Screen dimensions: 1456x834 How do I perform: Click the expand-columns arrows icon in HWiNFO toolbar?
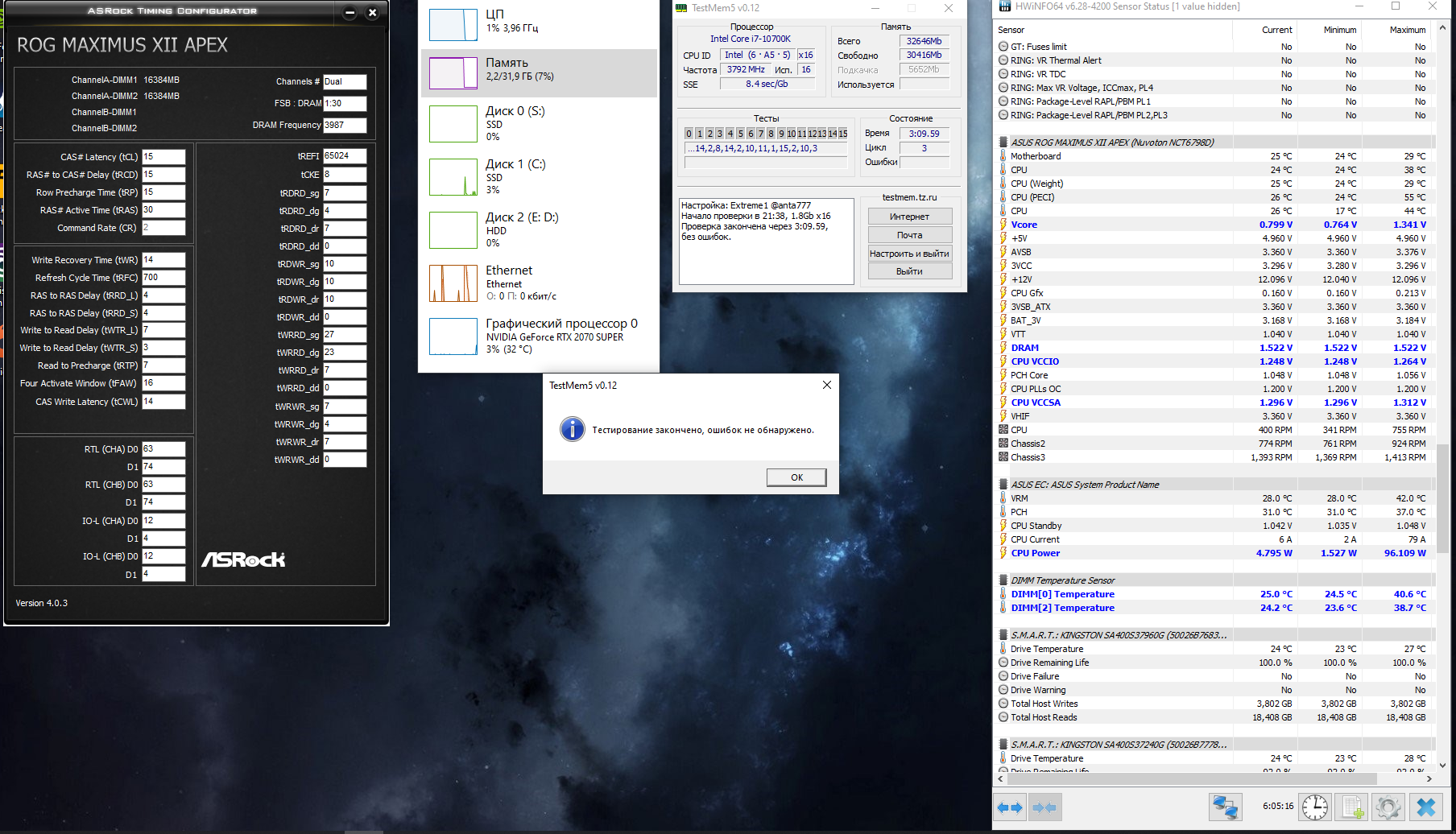[x=1010, y=807]
